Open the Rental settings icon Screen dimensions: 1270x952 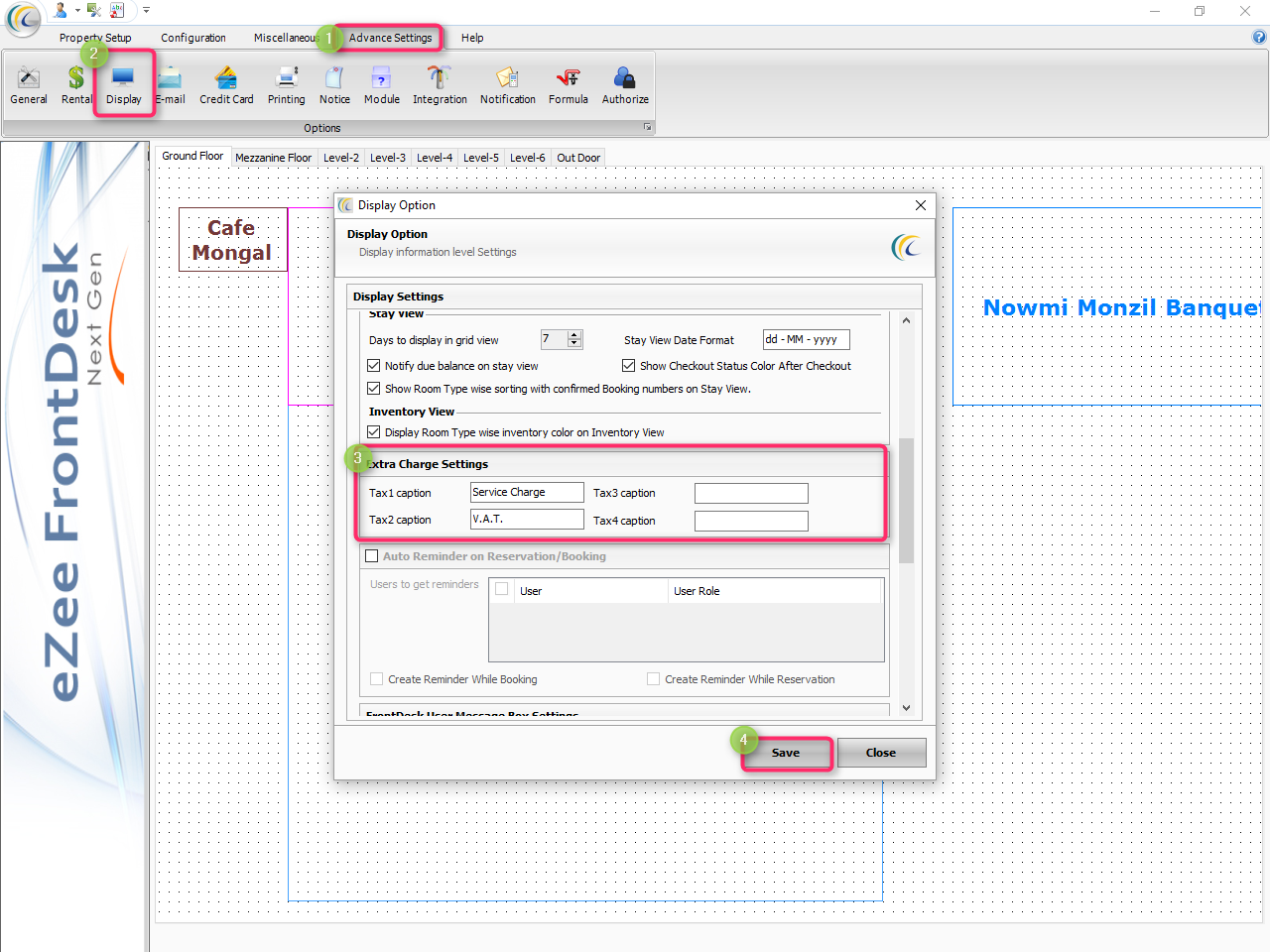[76, 85]
